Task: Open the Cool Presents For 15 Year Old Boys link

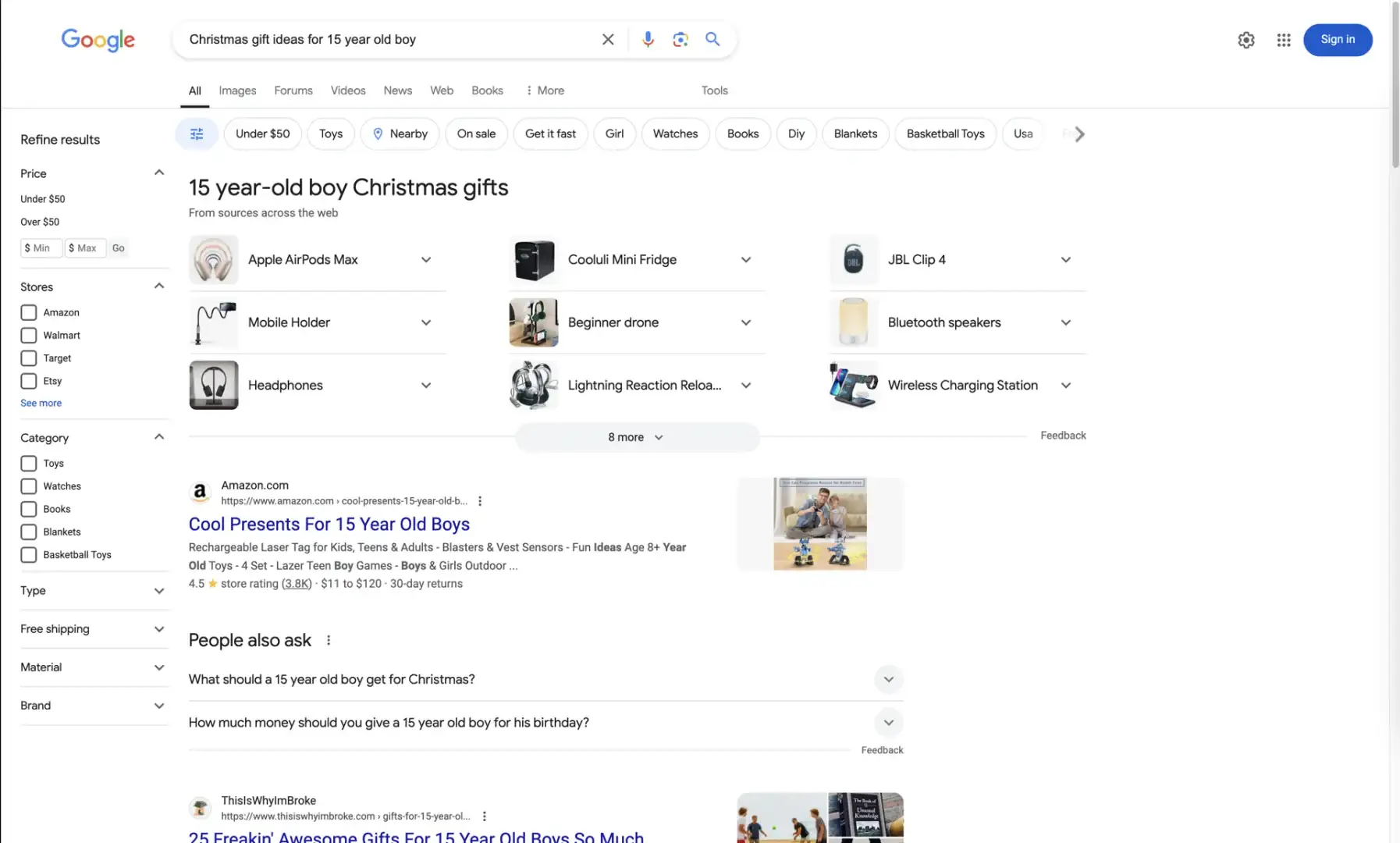Action: (x=329, y=524)
